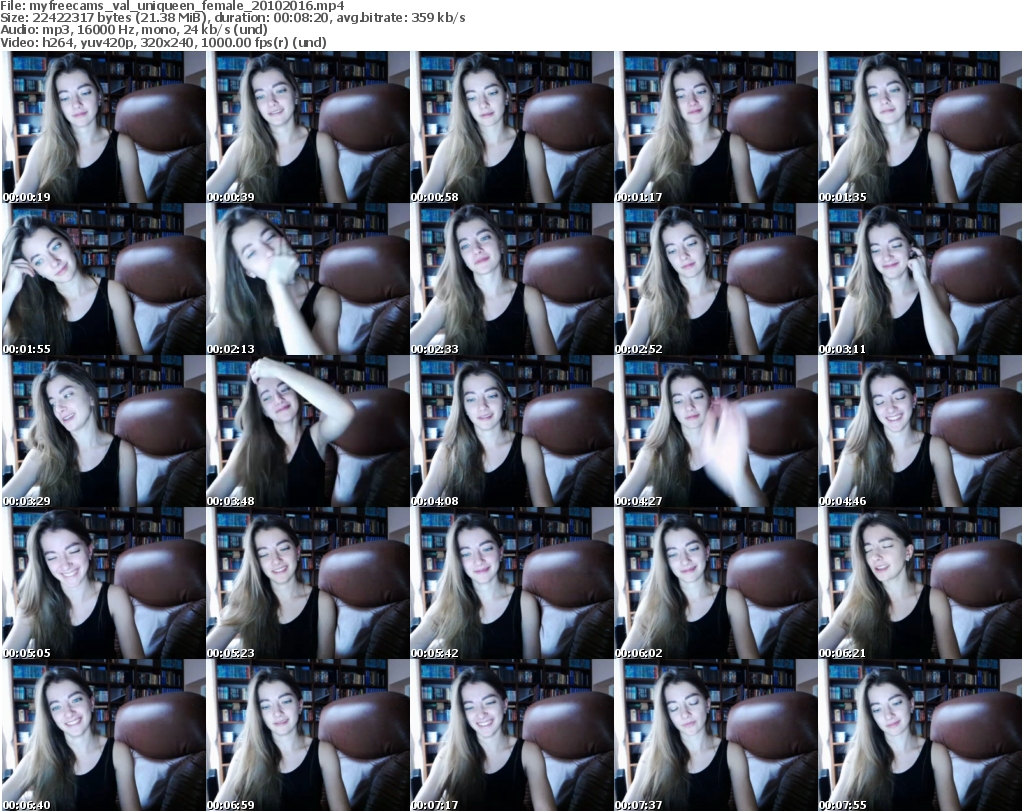Select the frame stamped 00:04:08
This screenshot has width=1024, height=811.
click(511, 432)
